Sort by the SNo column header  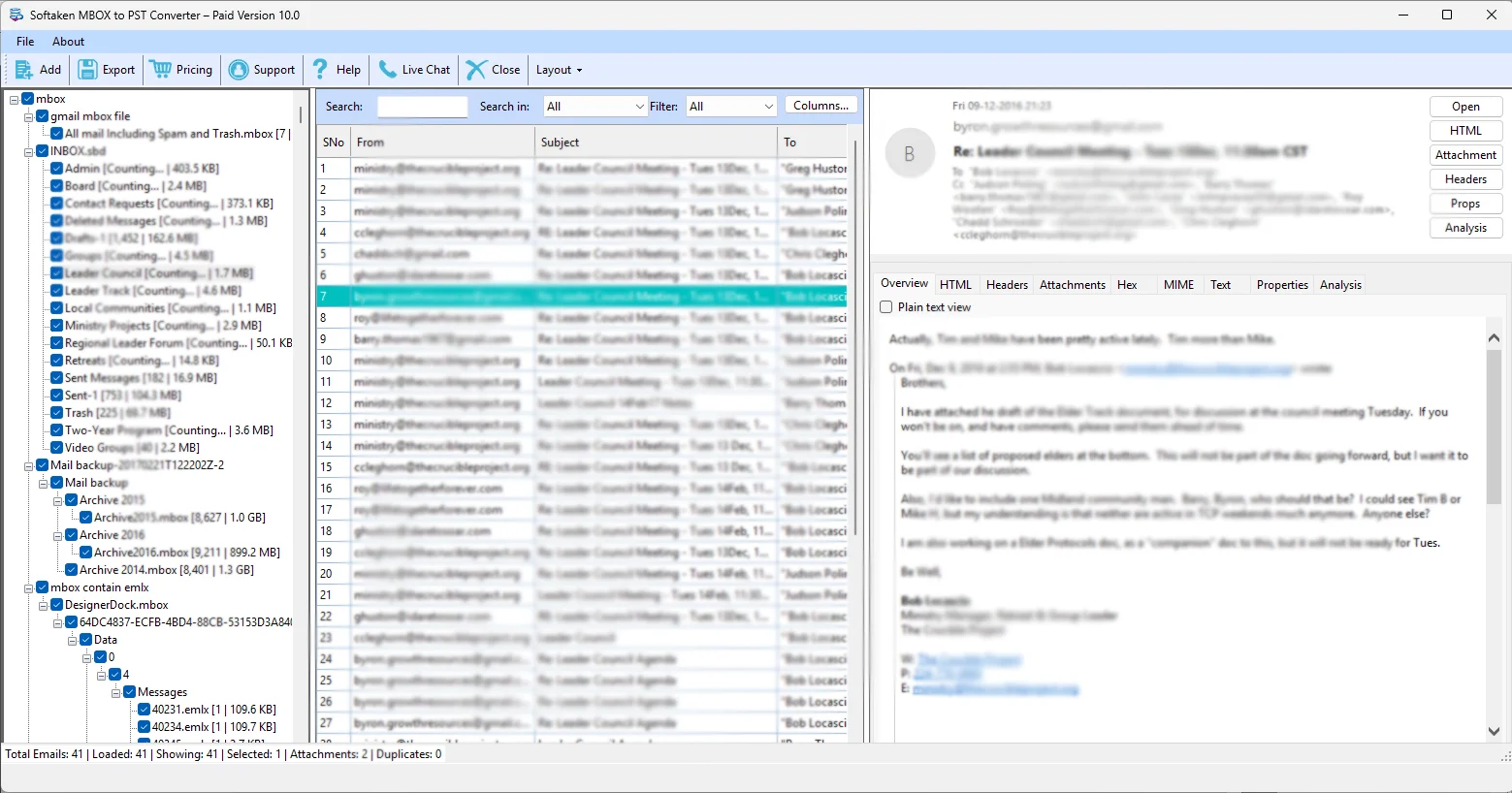tap(334, 143)
